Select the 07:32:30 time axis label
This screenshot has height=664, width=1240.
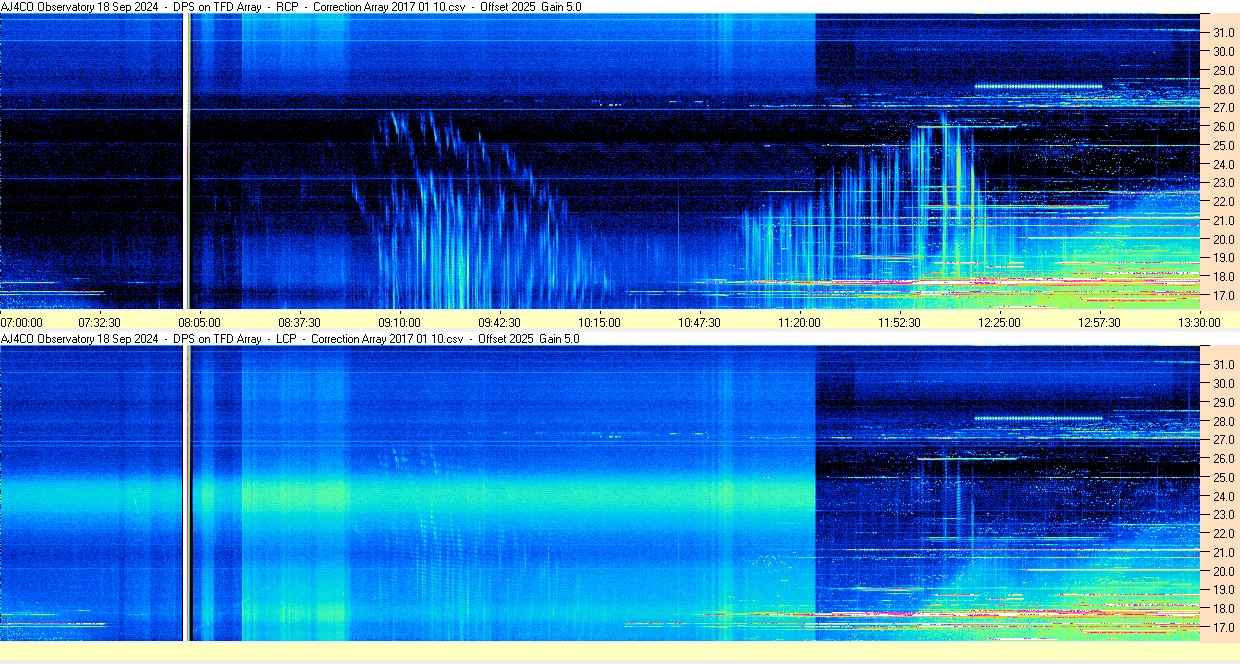pos(99,322)
